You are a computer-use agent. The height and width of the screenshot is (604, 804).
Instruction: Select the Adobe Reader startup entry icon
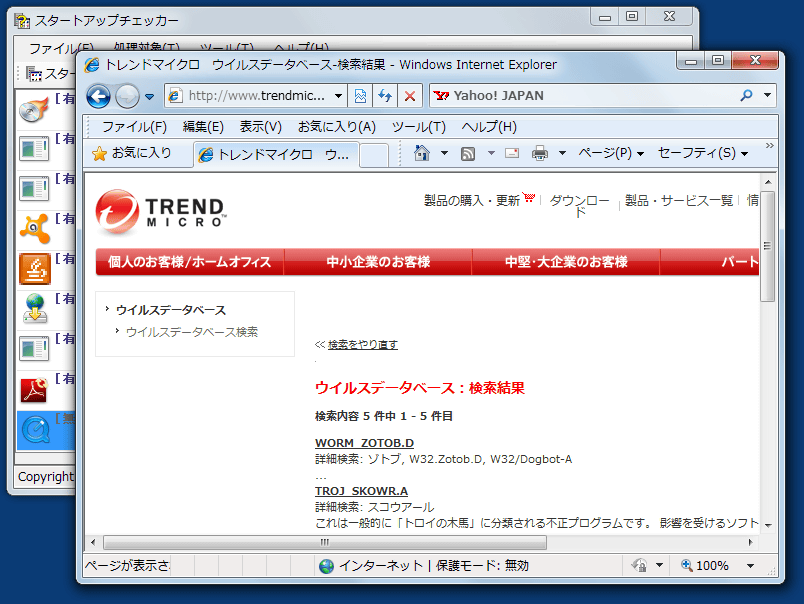34,389
